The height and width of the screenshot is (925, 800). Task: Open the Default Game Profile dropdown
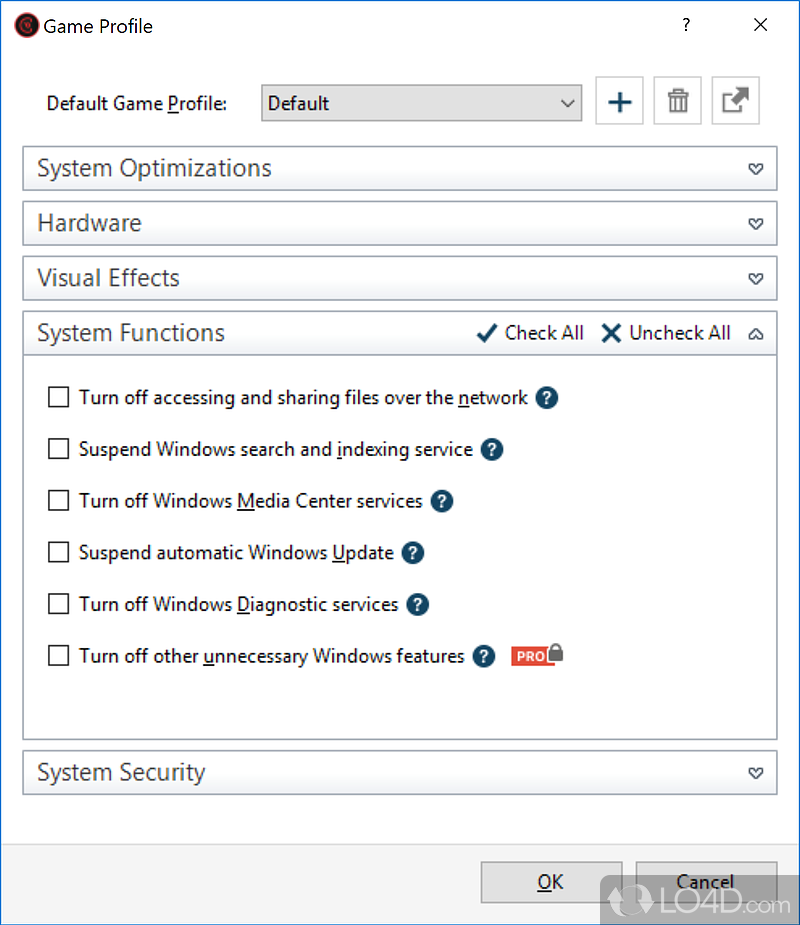pos(421,103)
